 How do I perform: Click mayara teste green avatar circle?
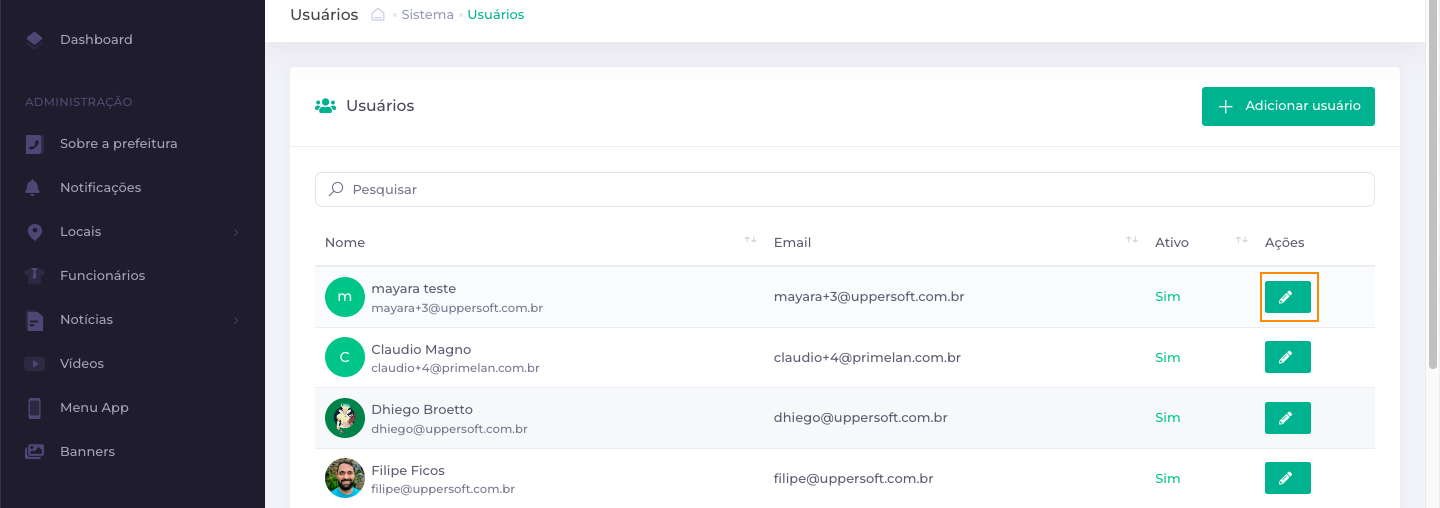click(345, 297)
